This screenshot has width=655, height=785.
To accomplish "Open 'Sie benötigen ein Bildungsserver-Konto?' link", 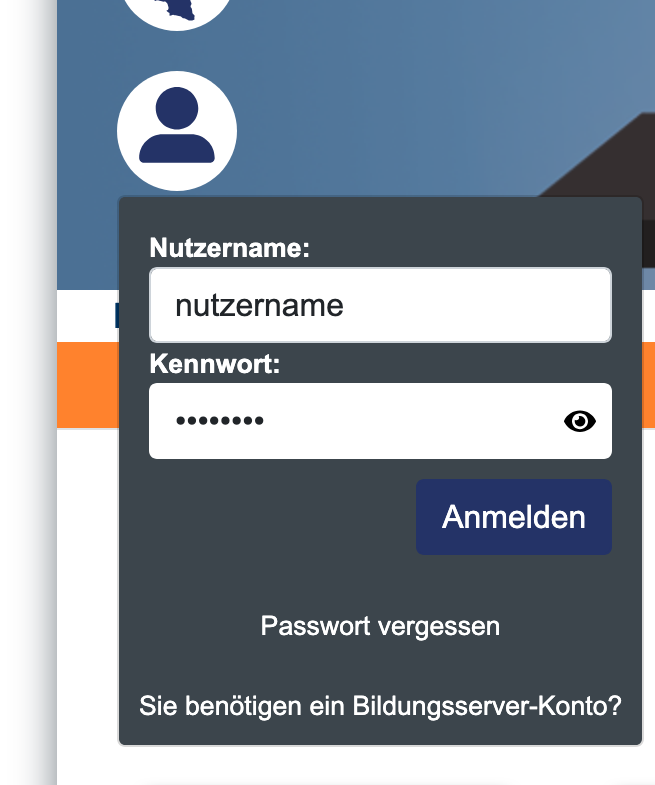I will click(380, 706).
